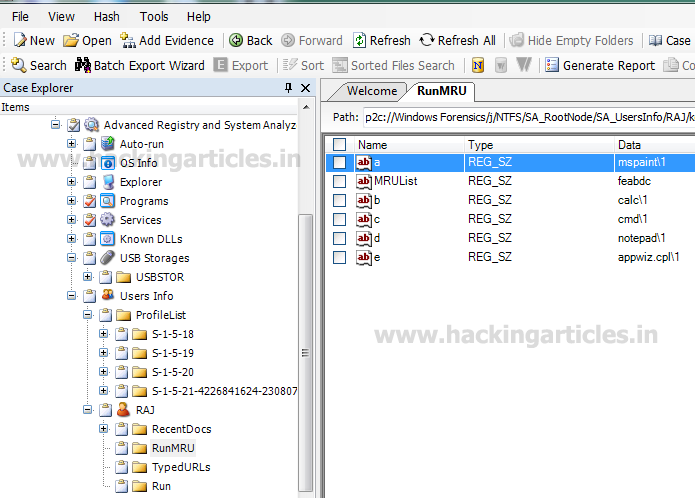Screen dimensions: 695x498
Task: Pin the Case Explorer panel
Action: point(289,88)
